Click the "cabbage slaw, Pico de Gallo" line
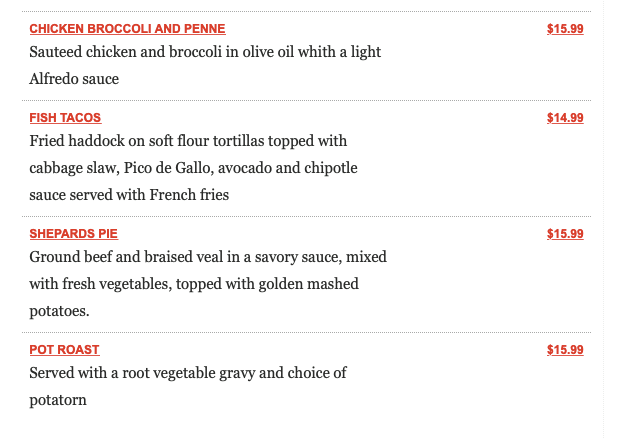The width and height of the screenshot is (626, 438). [193, 168]
